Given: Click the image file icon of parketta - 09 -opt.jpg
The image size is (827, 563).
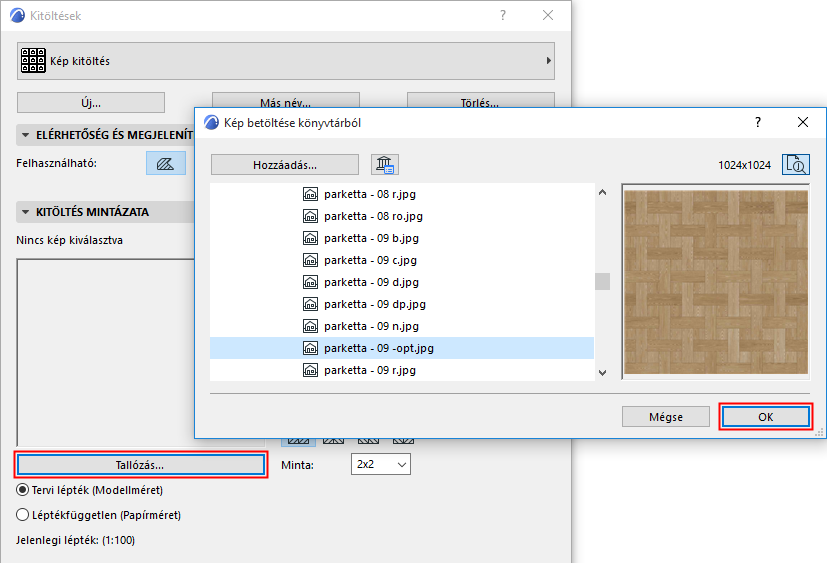Looking at the screenshot, I should click(310, 348).
